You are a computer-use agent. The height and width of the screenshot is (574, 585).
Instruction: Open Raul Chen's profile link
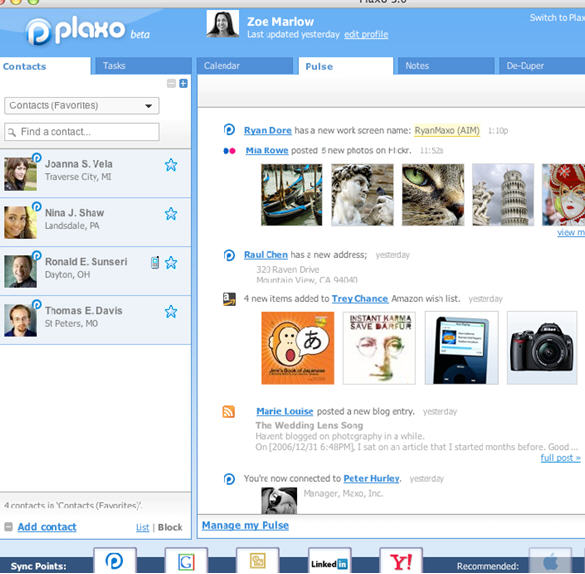[x=266, y=255]
